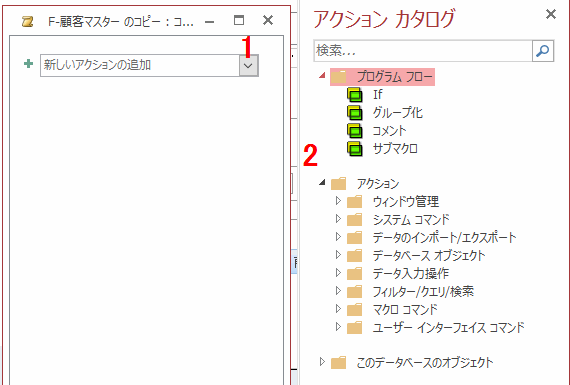Click データのインポート/エクスポート folder icon
The width and height of the screenshot is (570, 385).
(x=354, y=237)
